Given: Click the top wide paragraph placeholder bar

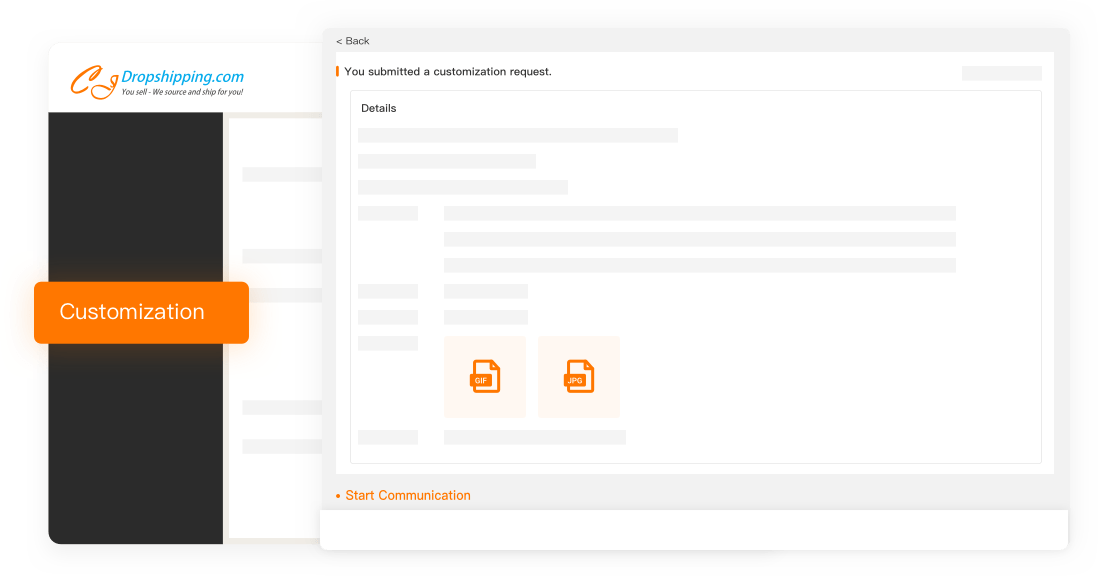Looking at the screenshot, I should 699,213.
